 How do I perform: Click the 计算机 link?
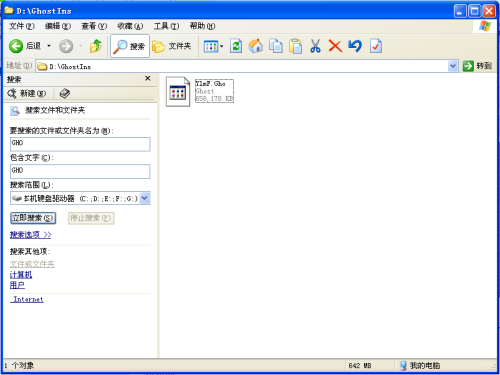point(21,275)
